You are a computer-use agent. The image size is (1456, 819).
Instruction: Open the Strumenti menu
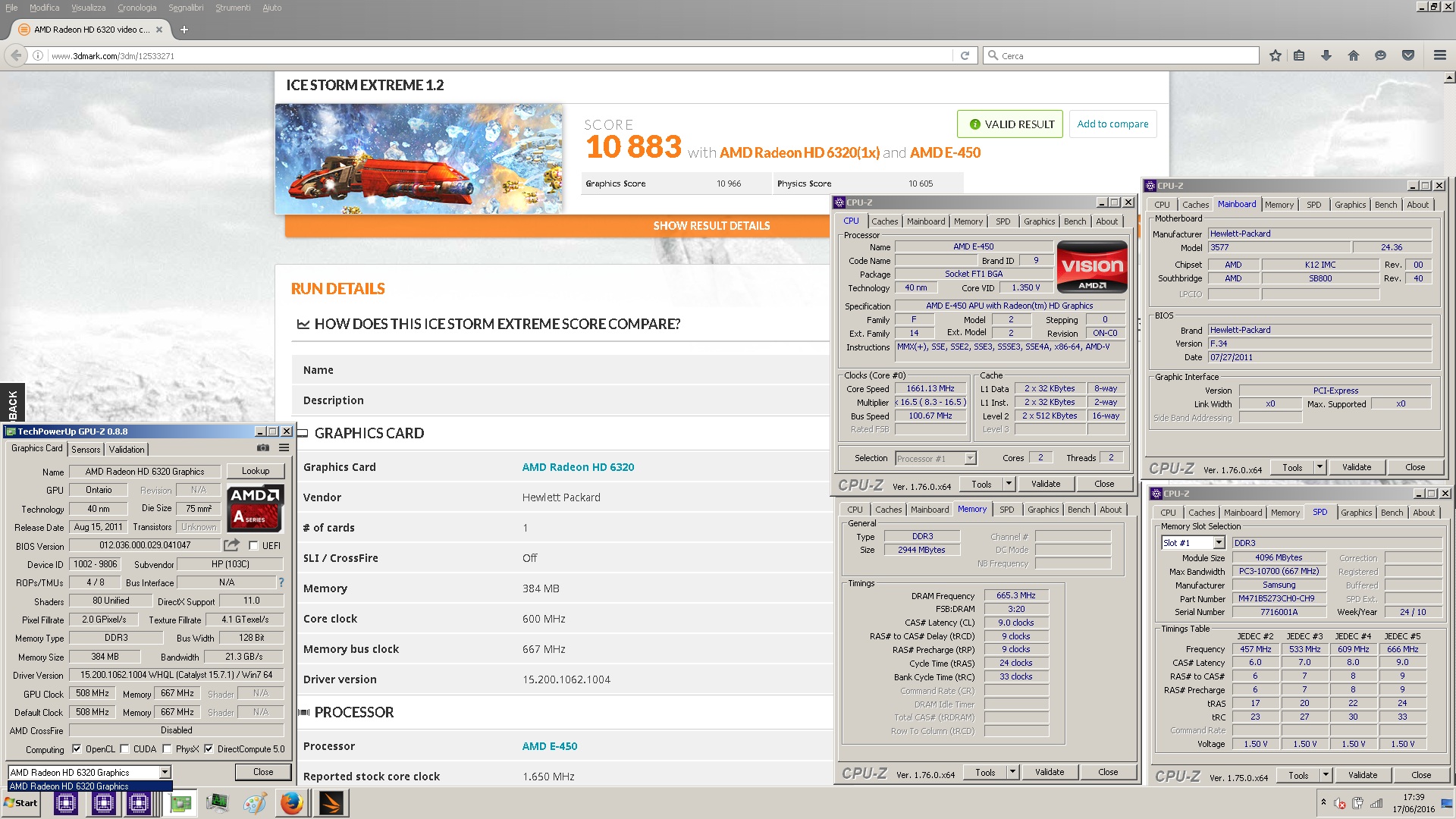[x=233, y=8]
